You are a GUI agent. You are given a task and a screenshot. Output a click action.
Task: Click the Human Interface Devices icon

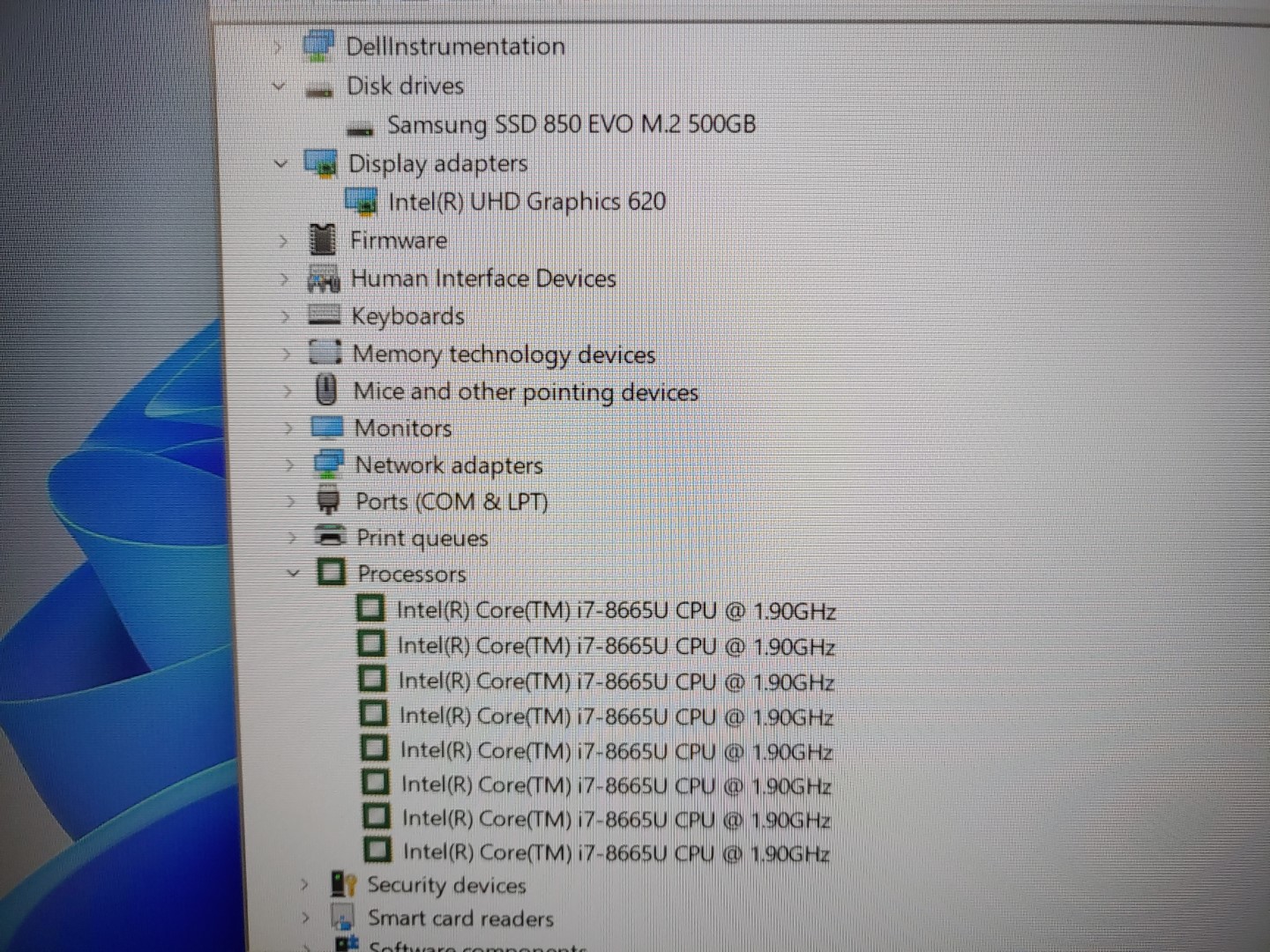324,279
